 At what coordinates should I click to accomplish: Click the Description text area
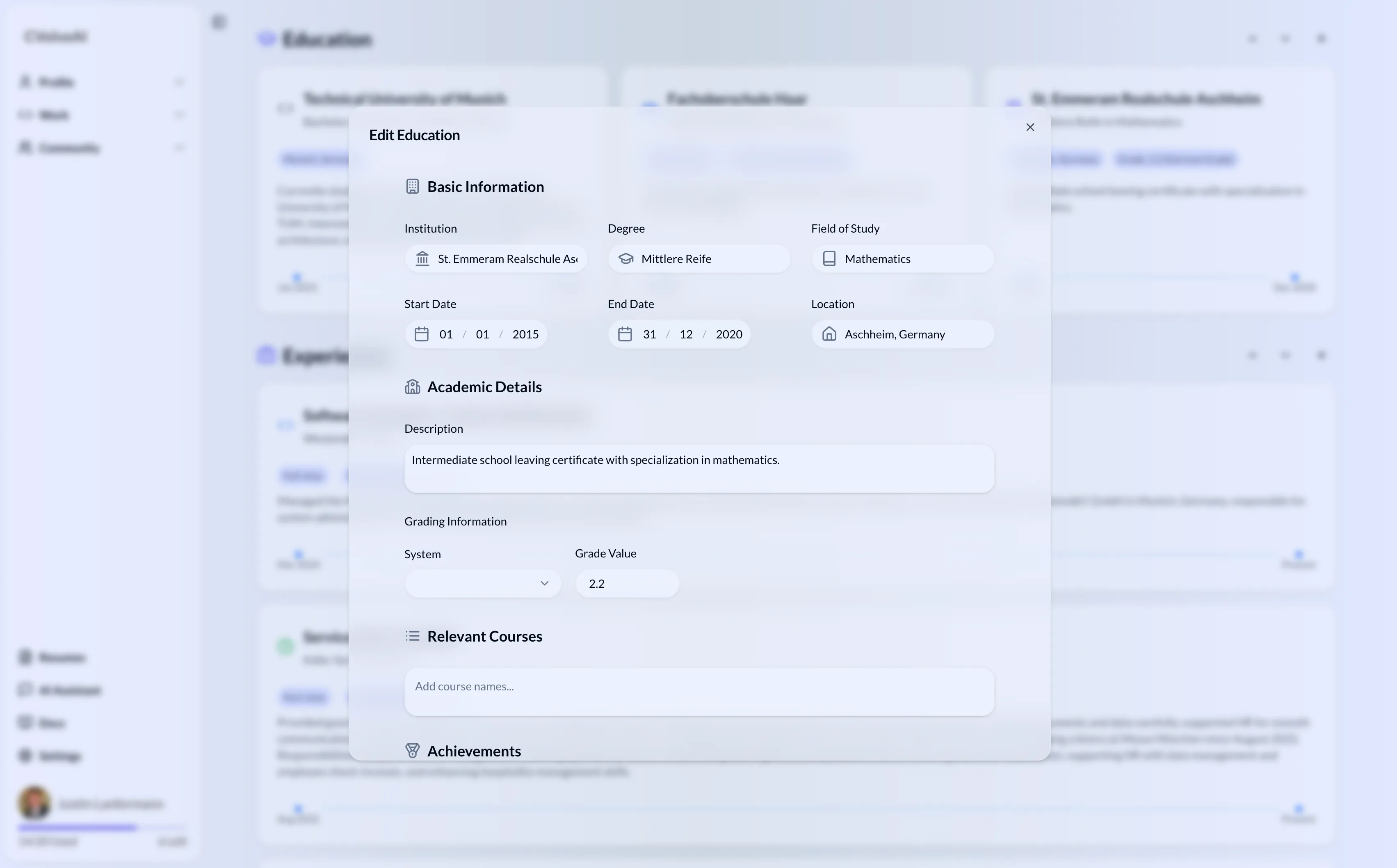point(698,468)
